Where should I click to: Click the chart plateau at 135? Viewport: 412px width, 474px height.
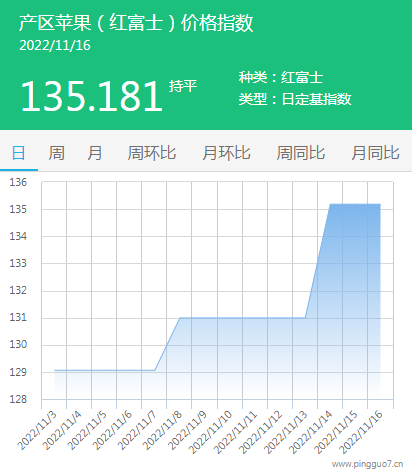click(355, 204)
